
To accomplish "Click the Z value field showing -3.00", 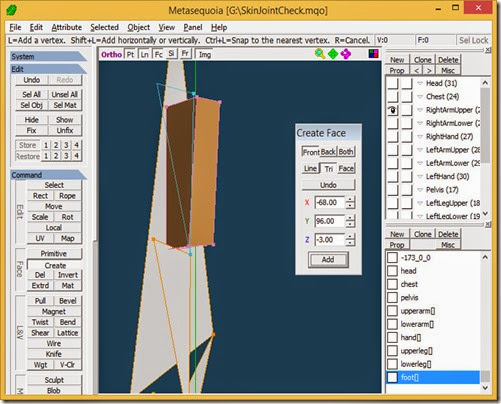I will tap(330, 240).
